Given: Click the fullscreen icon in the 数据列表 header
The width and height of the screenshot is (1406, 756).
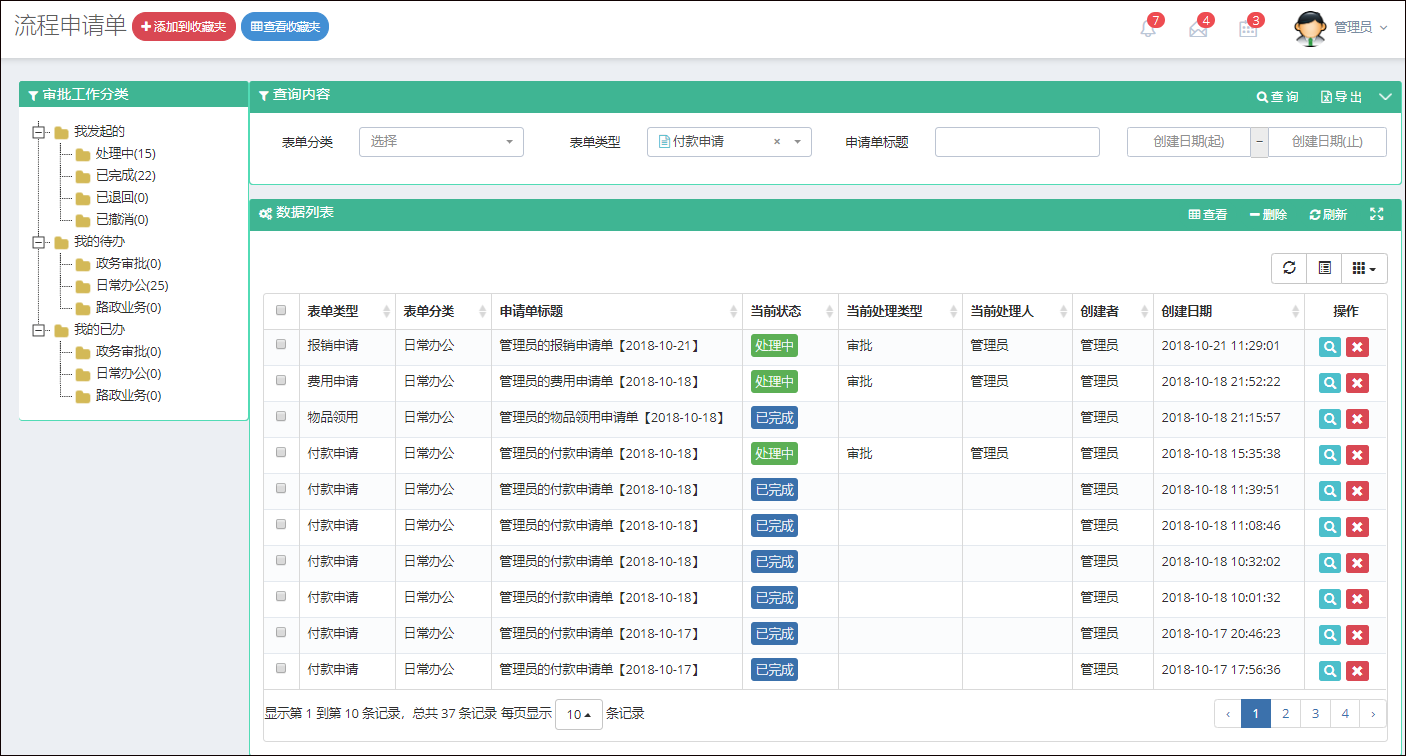Looking at the screenshot, I should tap(1376, 214).
